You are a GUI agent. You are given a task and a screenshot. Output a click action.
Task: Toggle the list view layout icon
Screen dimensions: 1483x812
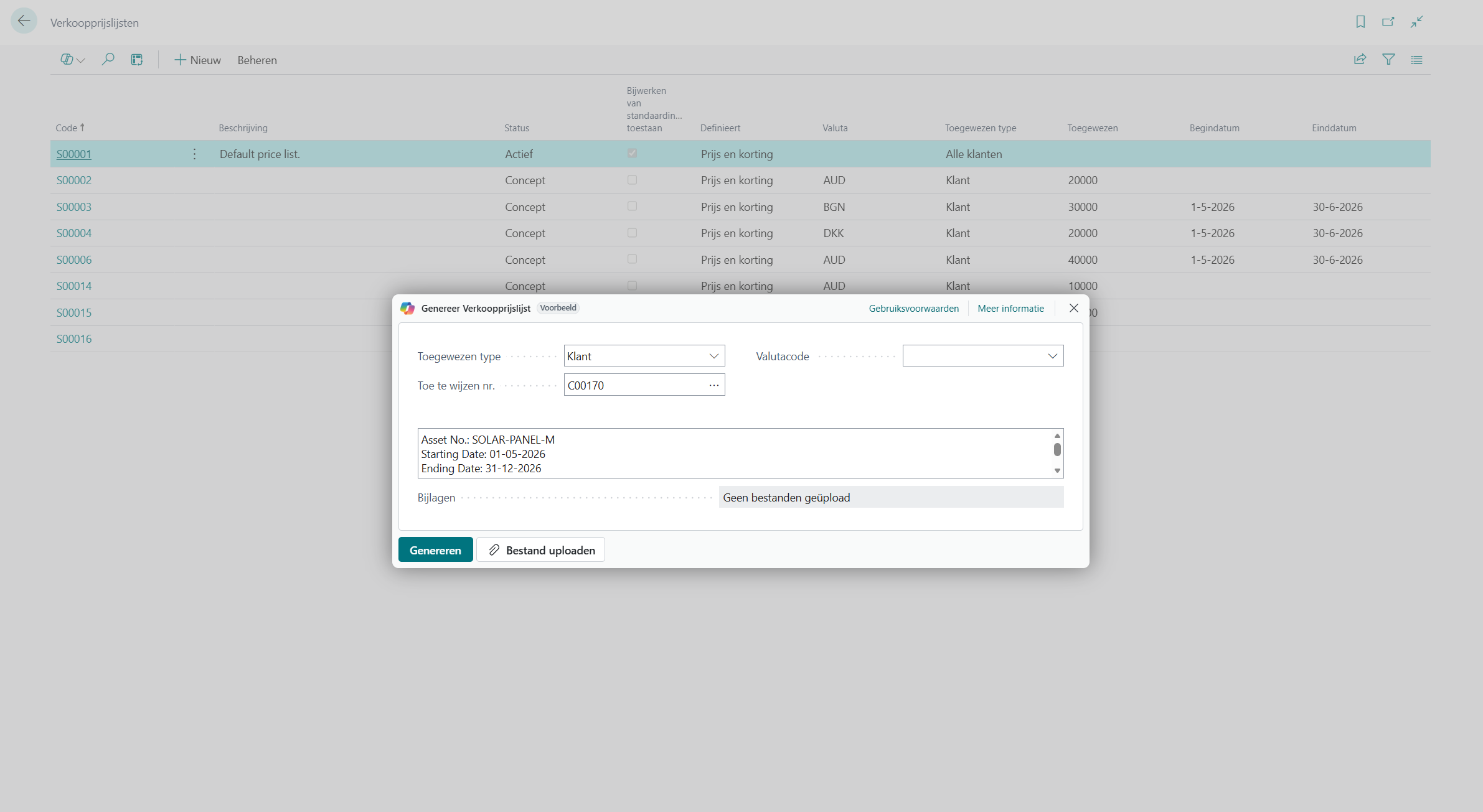(x=1416, y=60)
